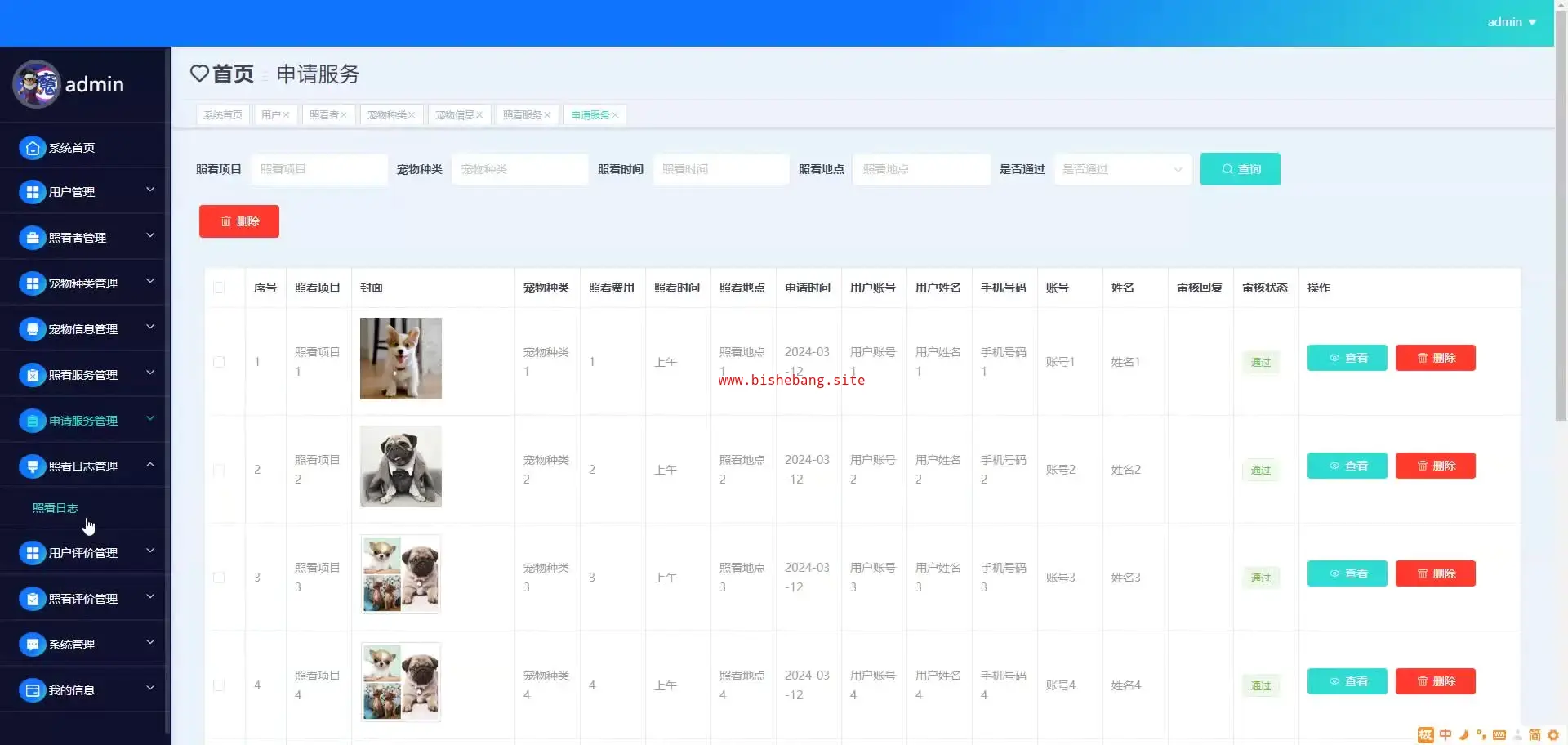Viewport: 1568px width, 745px height.
Task: Check the checkbox for row 4
Action: [x=219, y=685]
